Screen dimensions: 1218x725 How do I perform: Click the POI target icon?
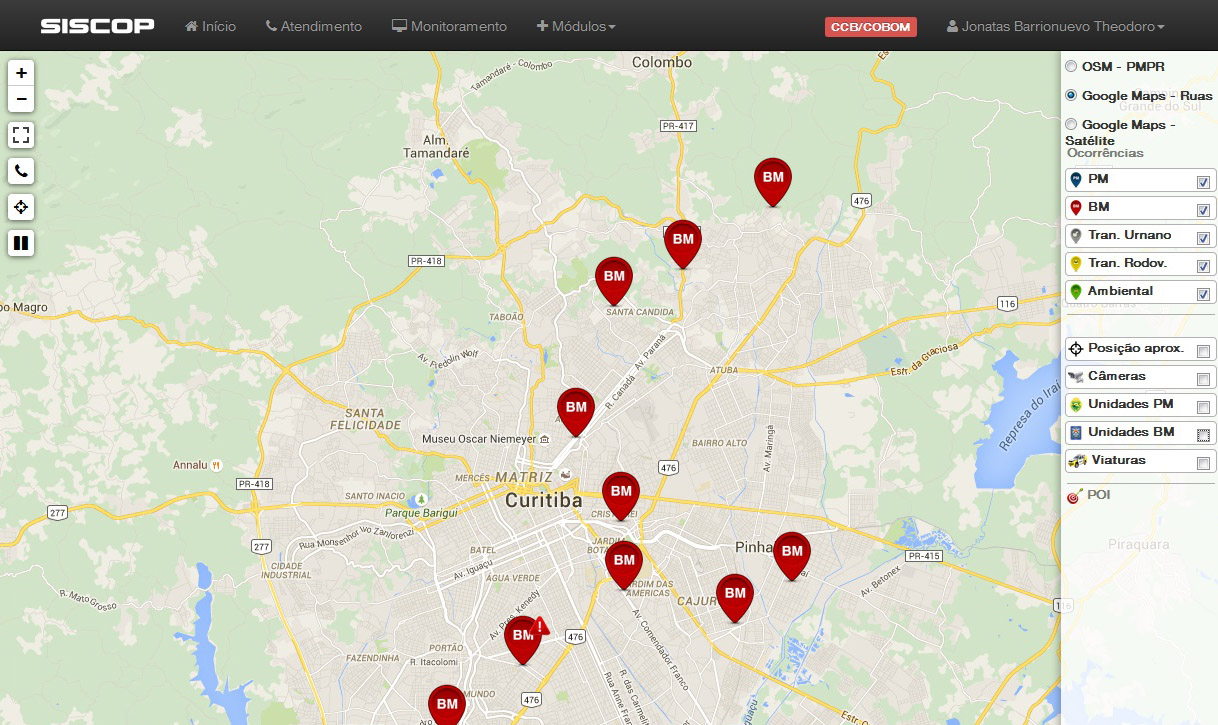[x=1074, y=496]
